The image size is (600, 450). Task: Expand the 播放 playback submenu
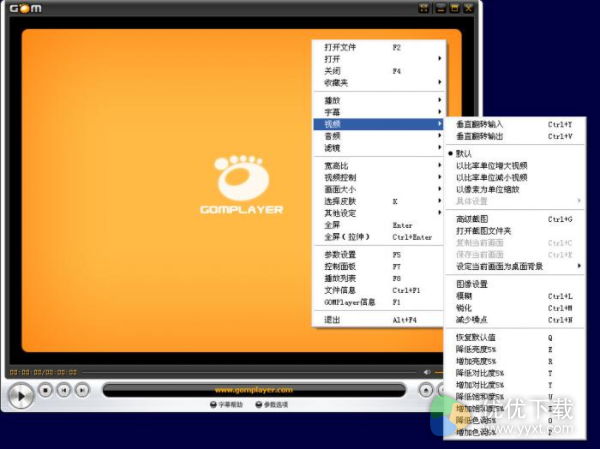coord(379,100)
